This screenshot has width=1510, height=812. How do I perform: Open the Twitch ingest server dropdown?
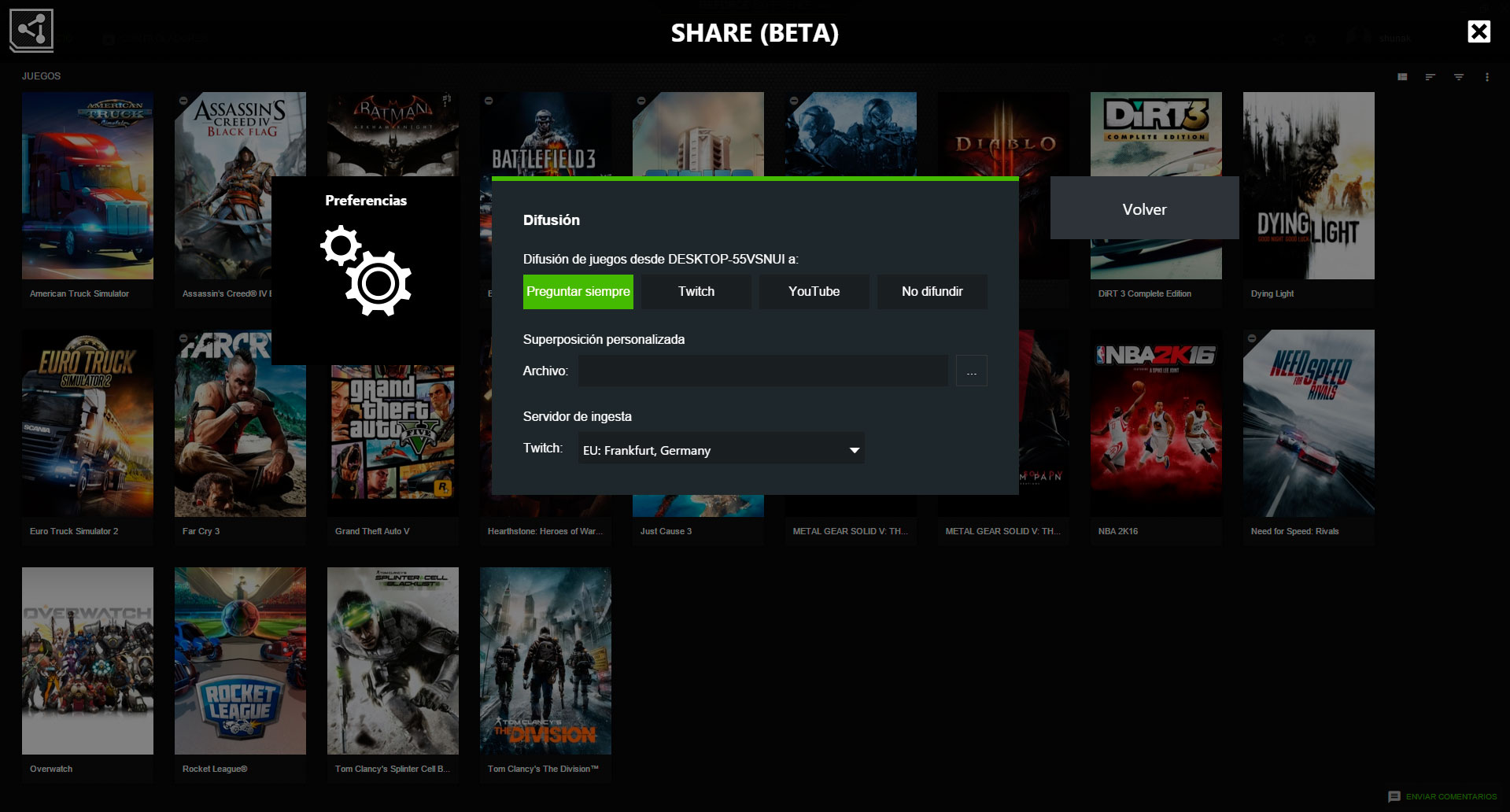[722, 449]
